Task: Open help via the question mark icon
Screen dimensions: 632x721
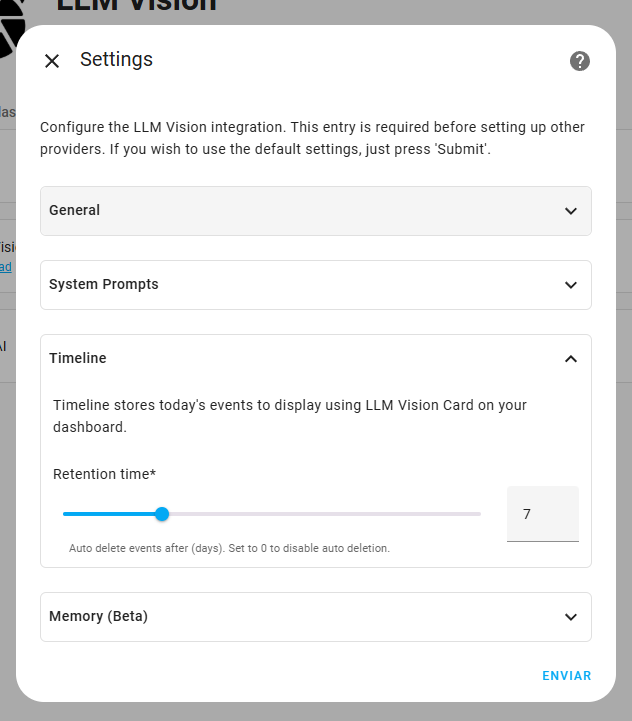Action: pyautogui.click(x=580, y=61)
